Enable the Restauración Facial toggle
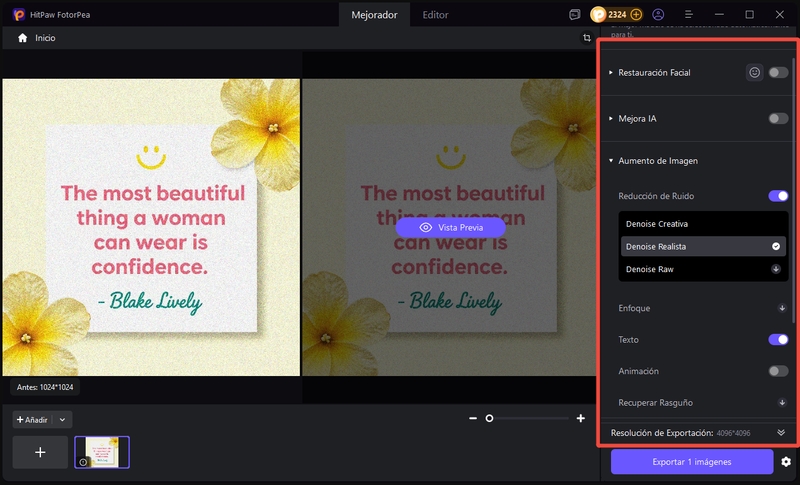The image size is (800, 485). pos(778,73)
